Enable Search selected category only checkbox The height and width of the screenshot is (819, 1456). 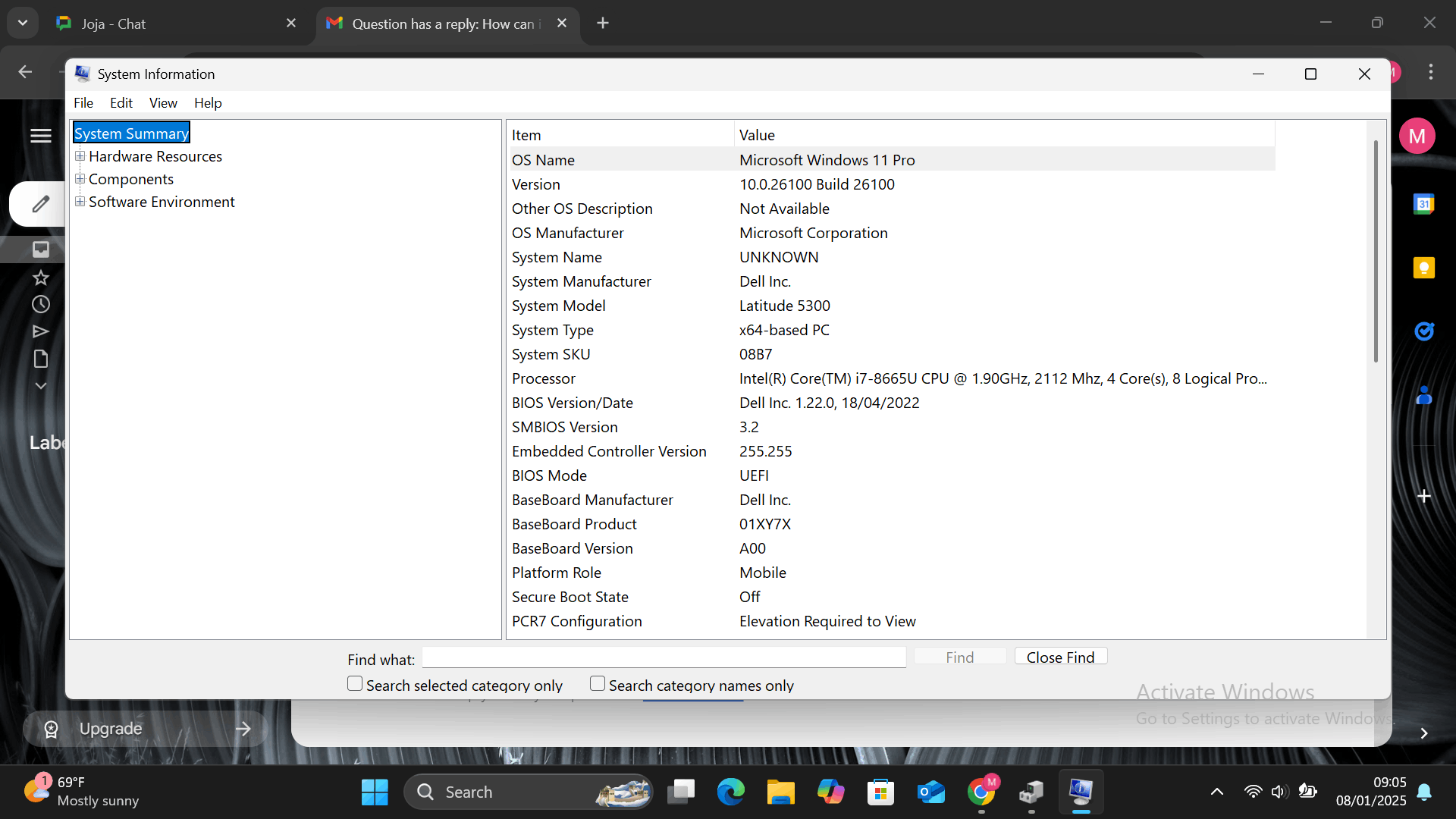pyautogui.click(x=354, y=684)
